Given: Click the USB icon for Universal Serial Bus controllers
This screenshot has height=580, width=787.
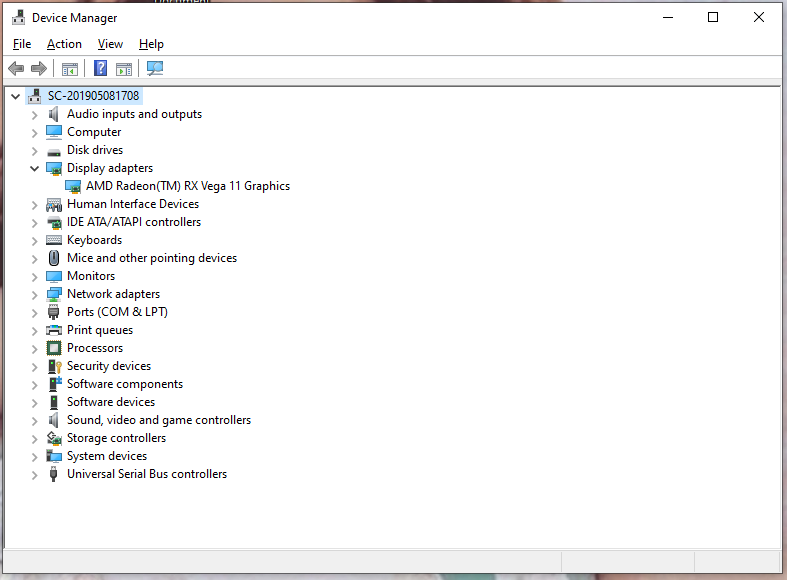Looking at the screenshot, I should tap(54, 474).
